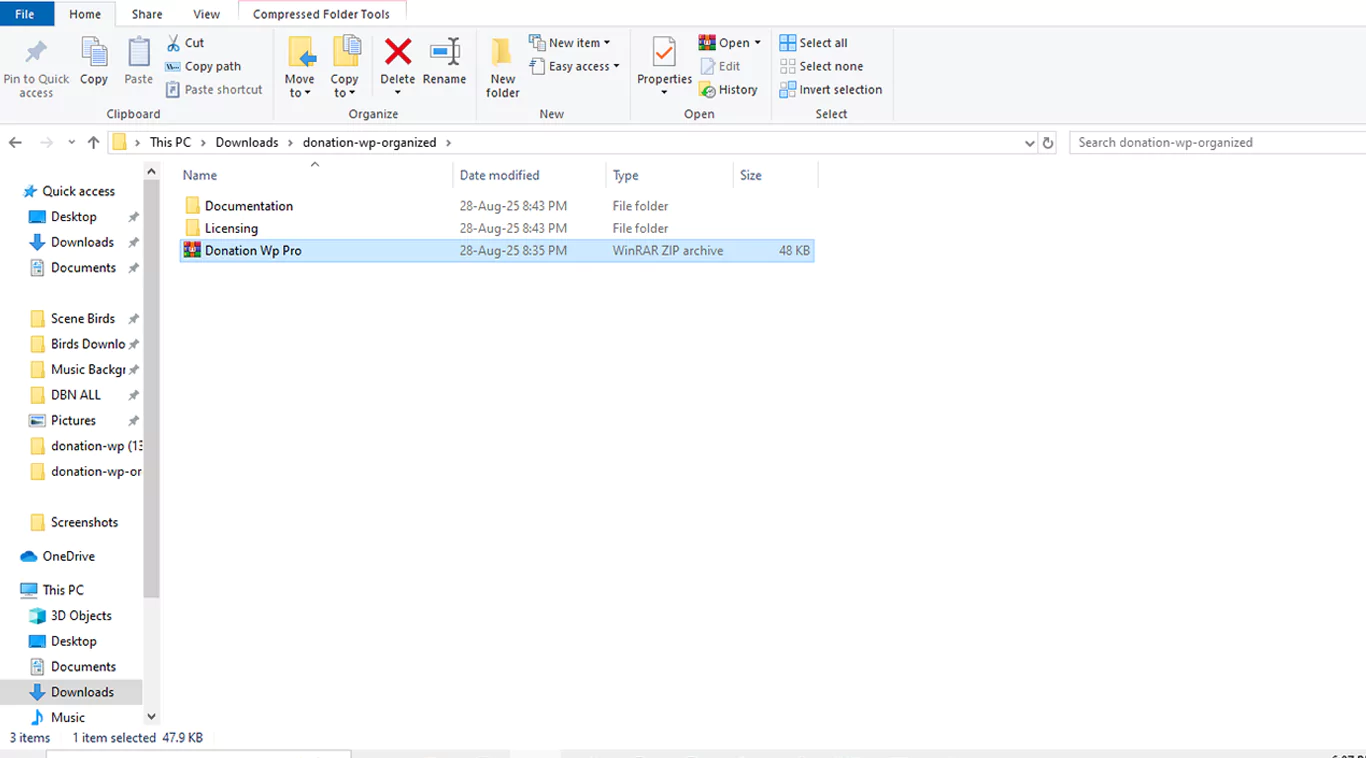Go up one folder level

[x=93, y=143]
